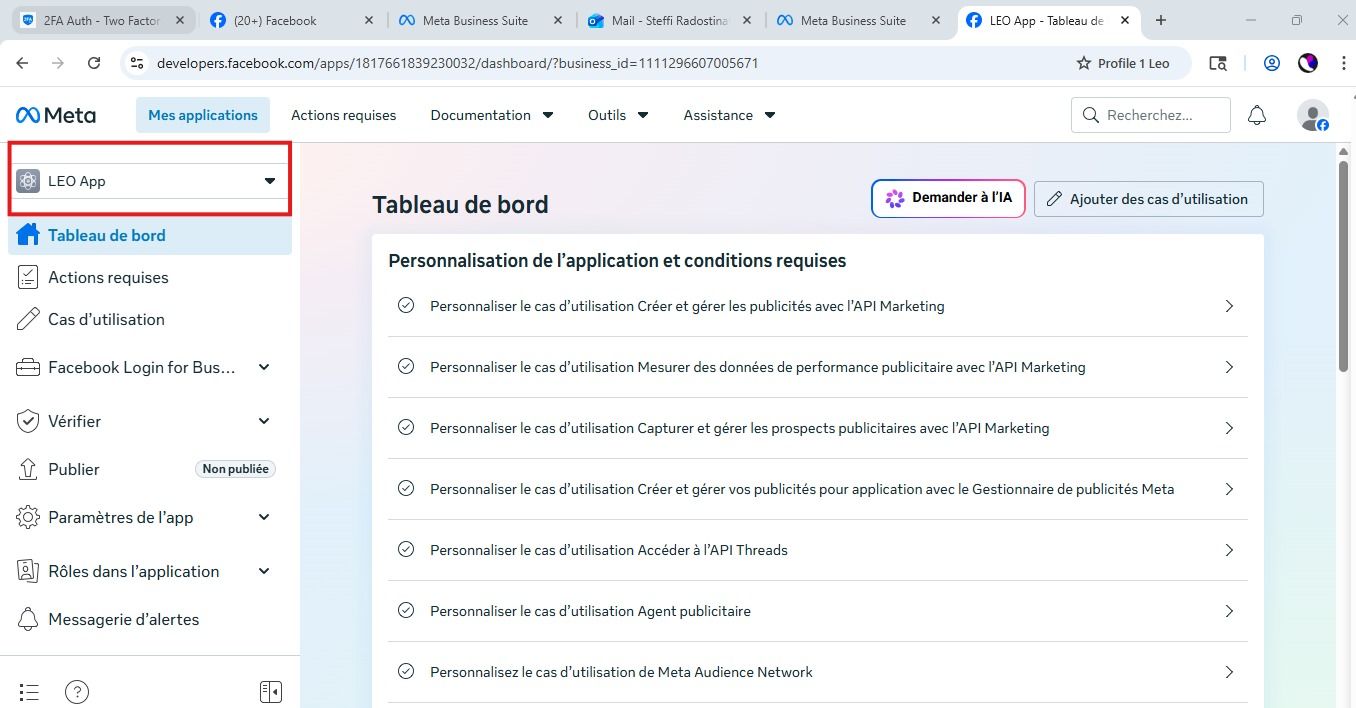
Task: Click the browser back arrow
Action: pos(22,63)
